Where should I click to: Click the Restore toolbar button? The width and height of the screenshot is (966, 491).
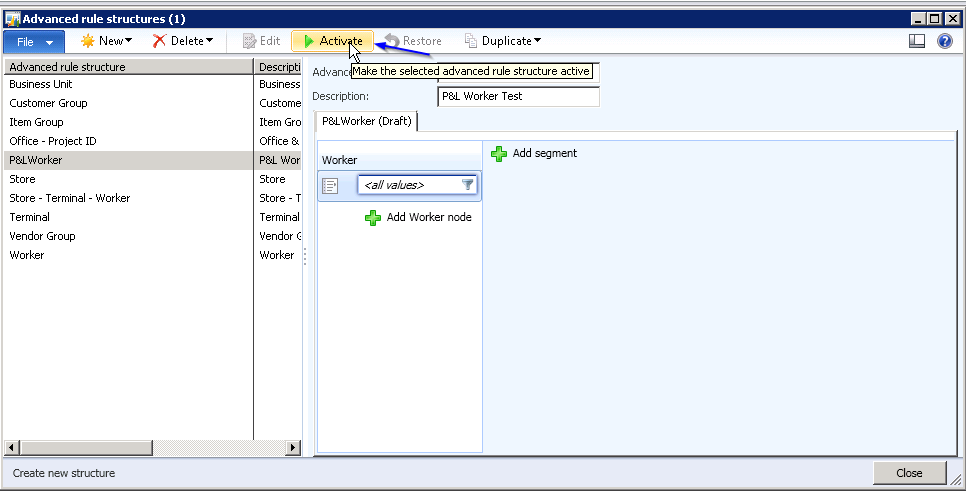coord(413,41)
